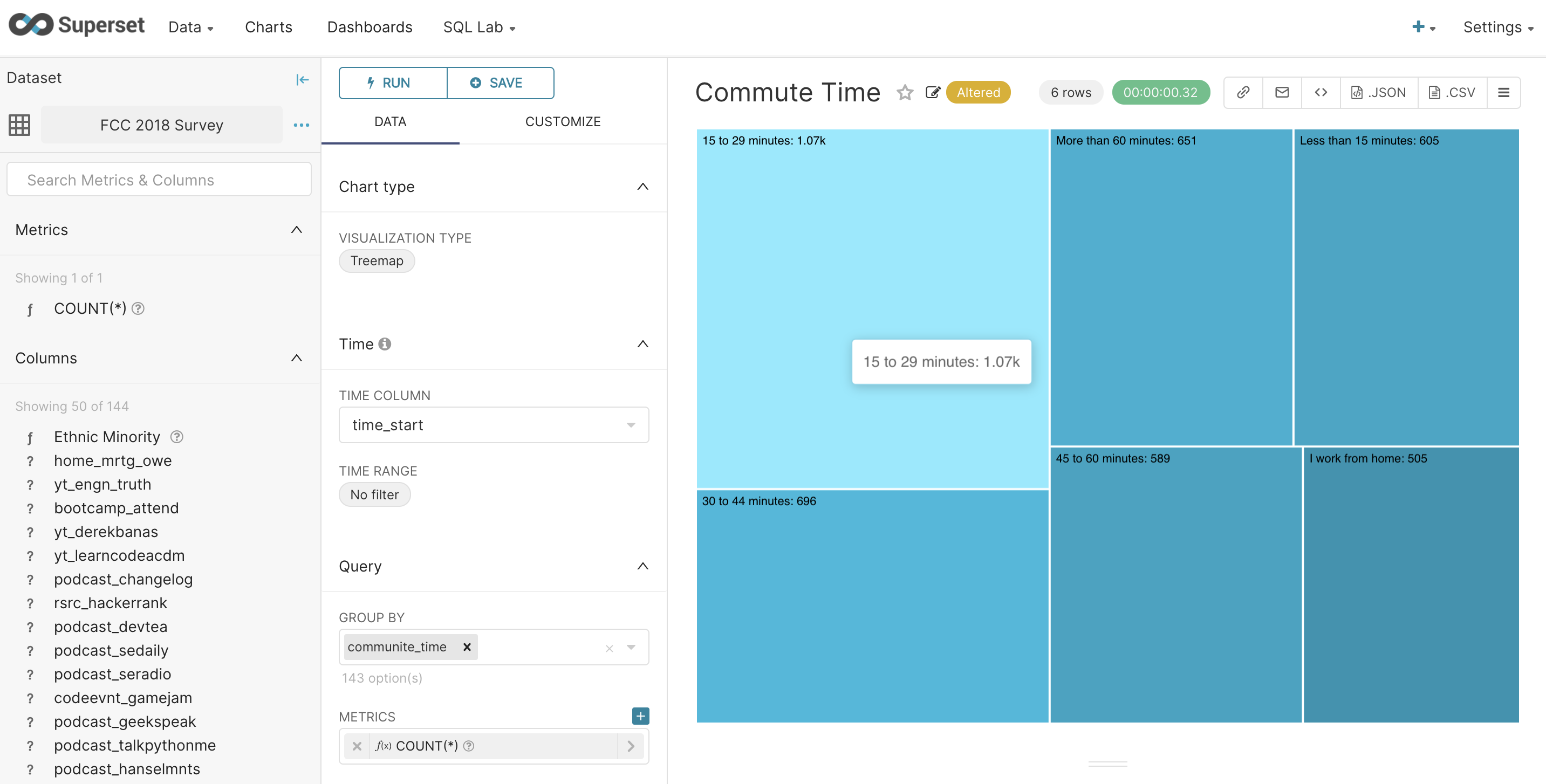Export chart data as .CSV

[1452, 92]
